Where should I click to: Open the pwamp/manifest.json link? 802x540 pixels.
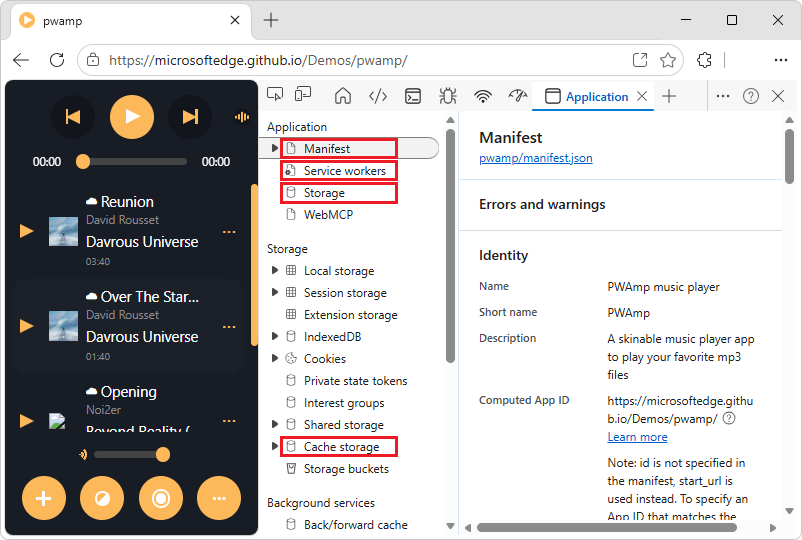pos(536,158)
